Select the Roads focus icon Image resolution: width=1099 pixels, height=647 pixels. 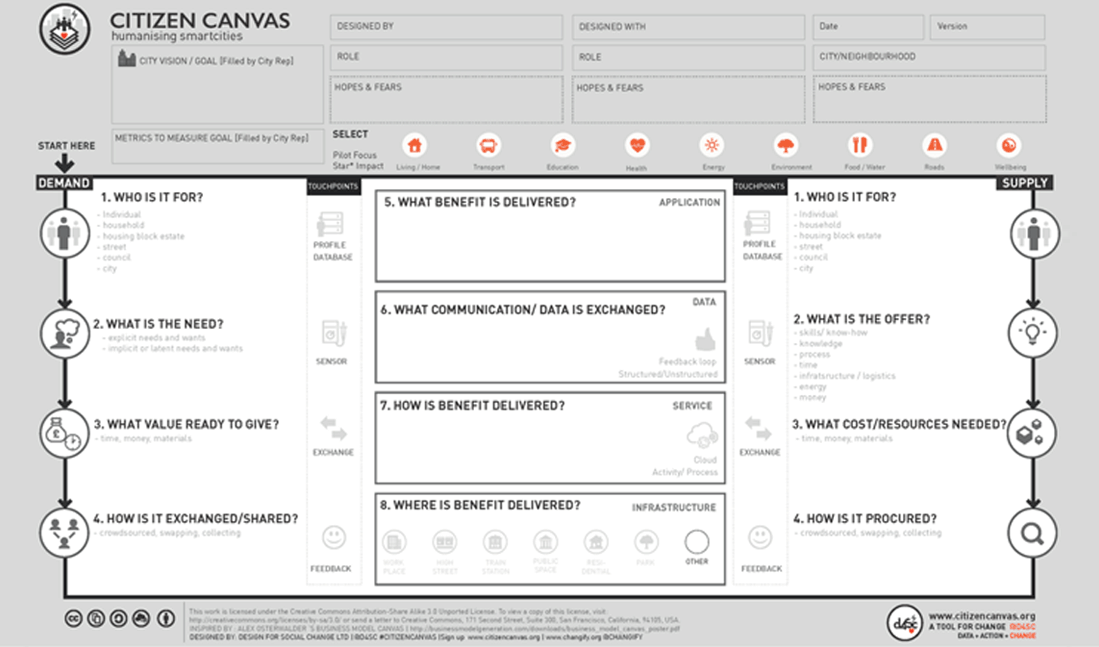(934, 146)
